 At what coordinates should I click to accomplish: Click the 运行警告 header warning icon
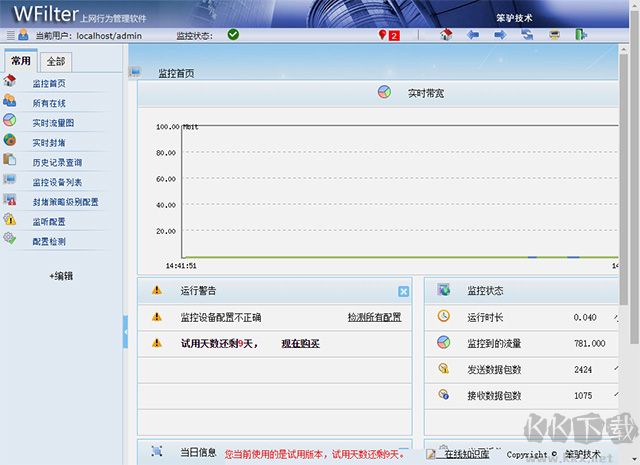[157, 290]
